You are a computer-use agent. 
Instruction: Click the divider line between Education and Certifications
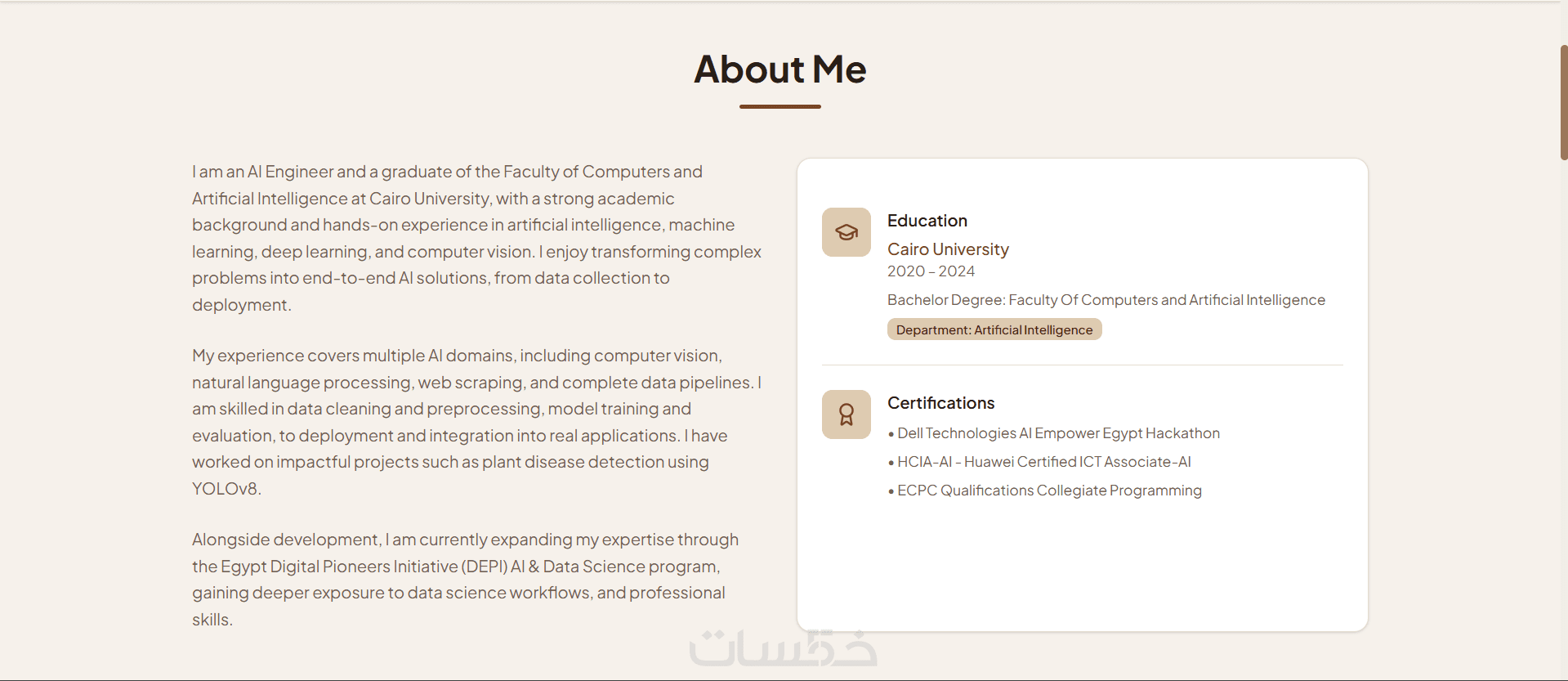[x=1082, y=365]
